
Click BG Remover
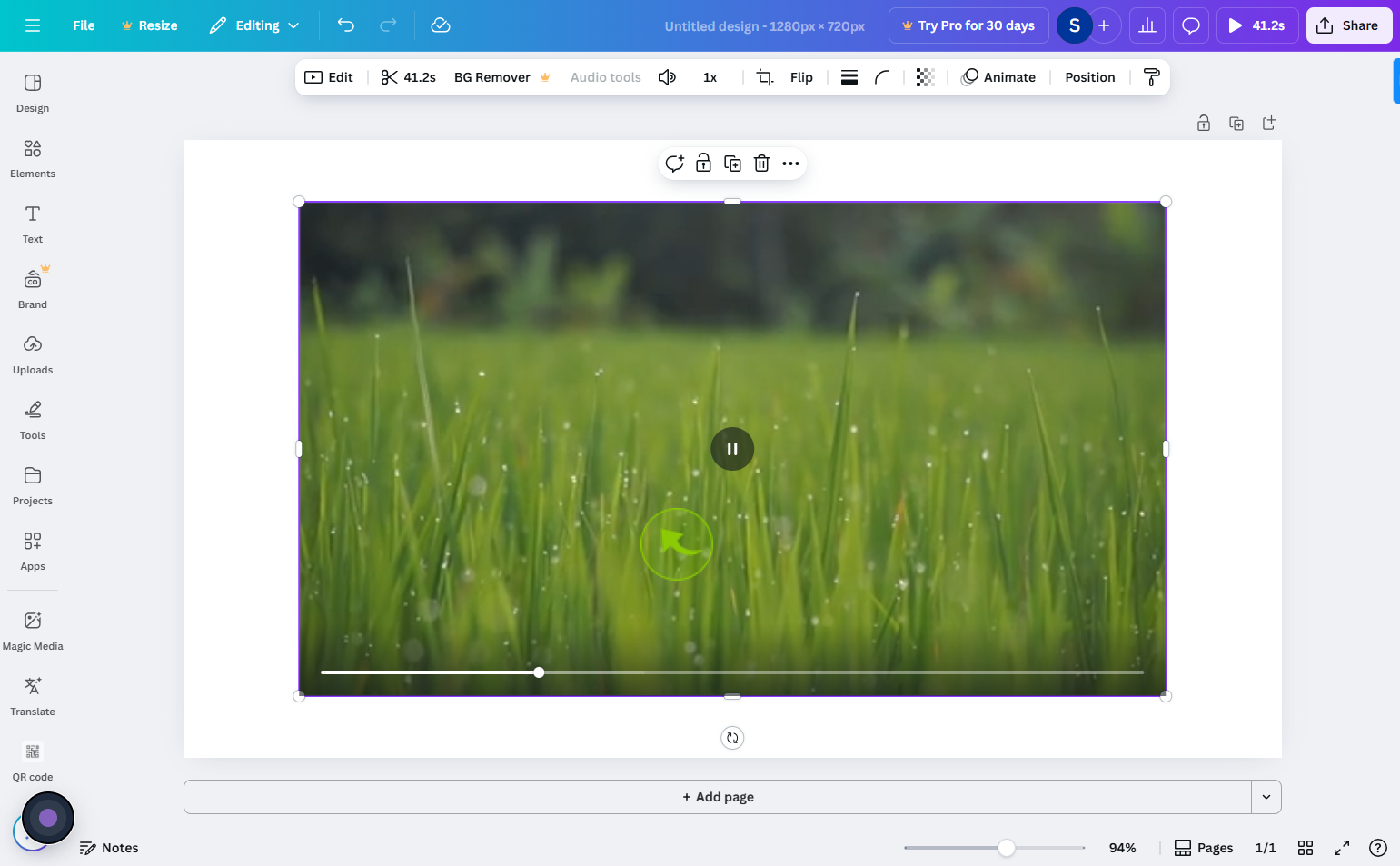501,77
